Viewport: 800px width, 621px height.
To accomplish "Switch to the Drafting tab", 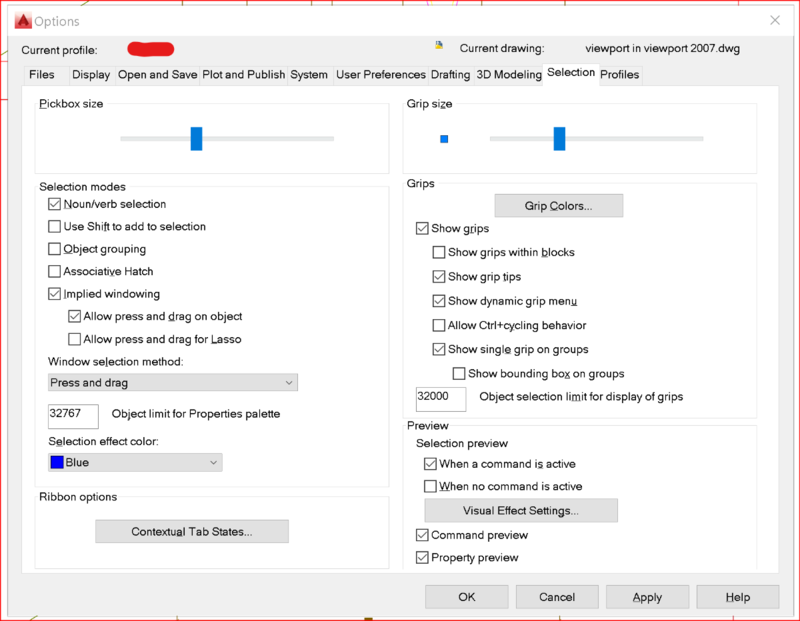I will [450, 75].
